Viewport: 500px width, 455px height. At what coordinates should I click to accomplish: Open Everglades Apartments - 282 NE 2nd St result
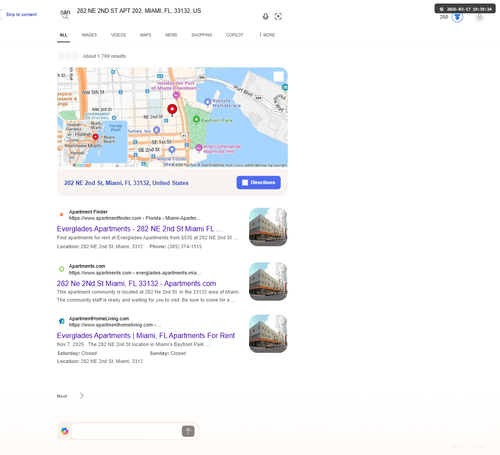coord(140,229)
